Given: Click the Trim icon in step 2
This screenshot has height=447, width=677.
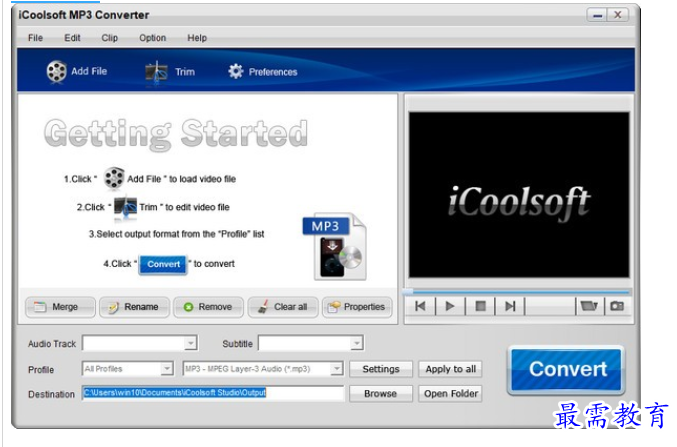Looking at the screenshot, I should [126, 207].
